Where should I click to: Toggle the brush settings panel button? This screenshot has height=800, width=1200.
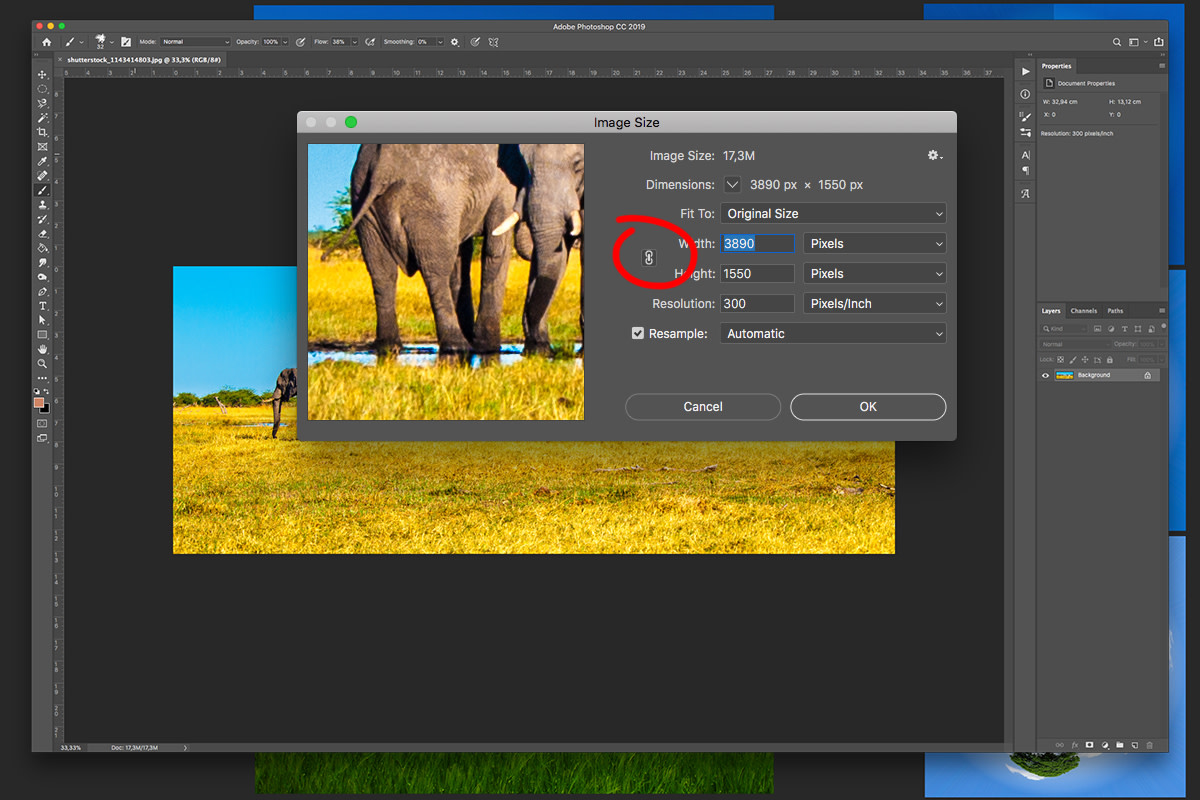pos(126,42)
